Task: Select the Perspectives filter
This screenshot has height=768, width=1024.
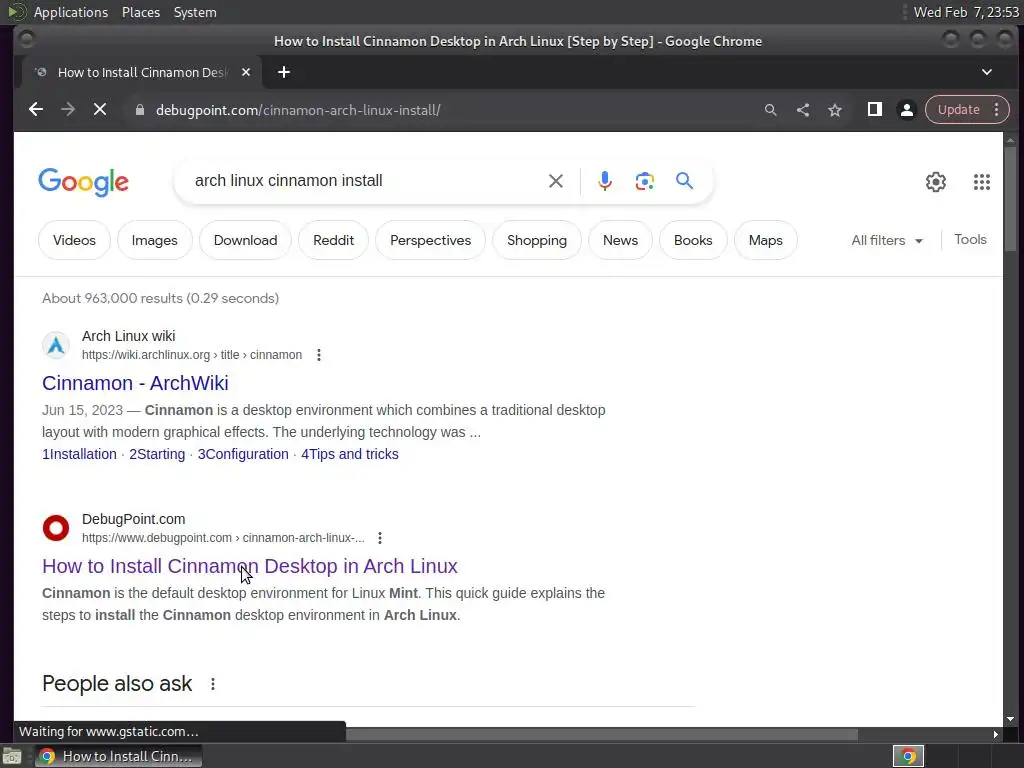Action: 430,240
